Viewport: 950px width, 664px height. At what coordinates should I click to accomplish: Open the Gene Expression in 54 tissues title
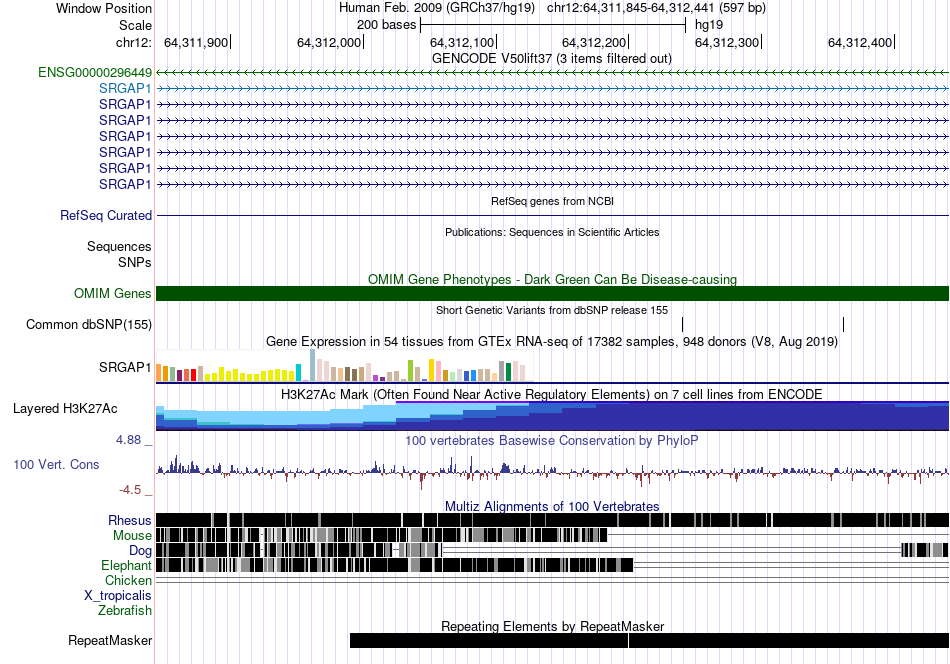coord(552,342)
